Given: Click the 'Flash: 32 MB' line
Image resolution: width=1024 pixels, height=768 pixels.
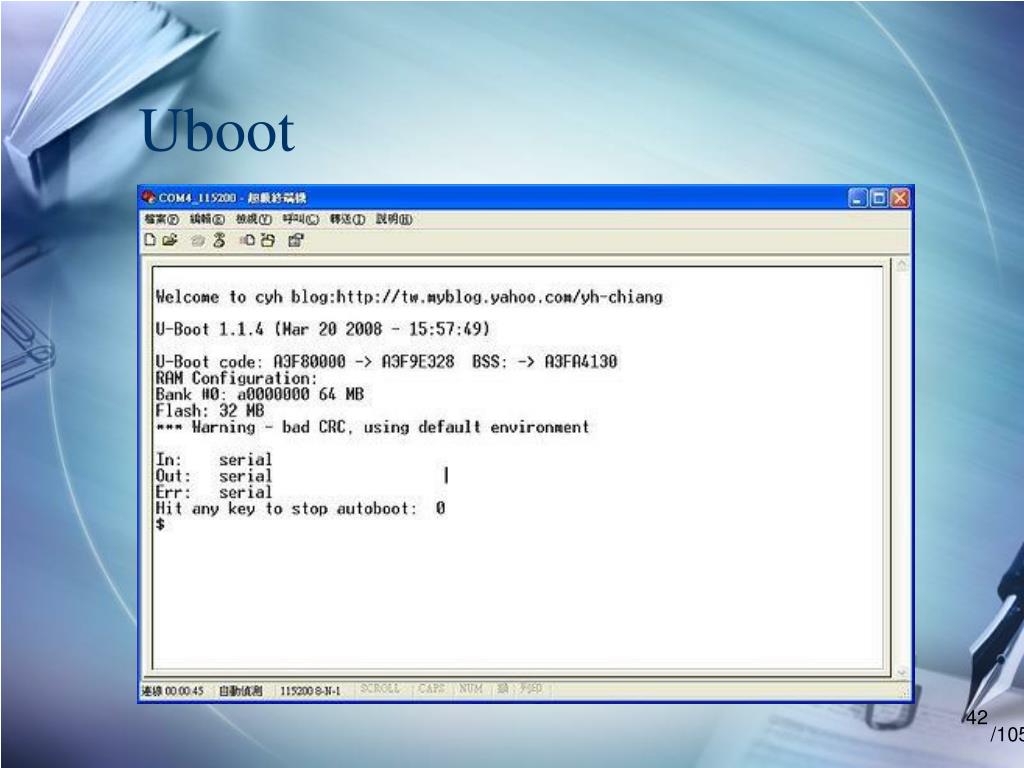Looking at the screenshot, I should [210, 411].
